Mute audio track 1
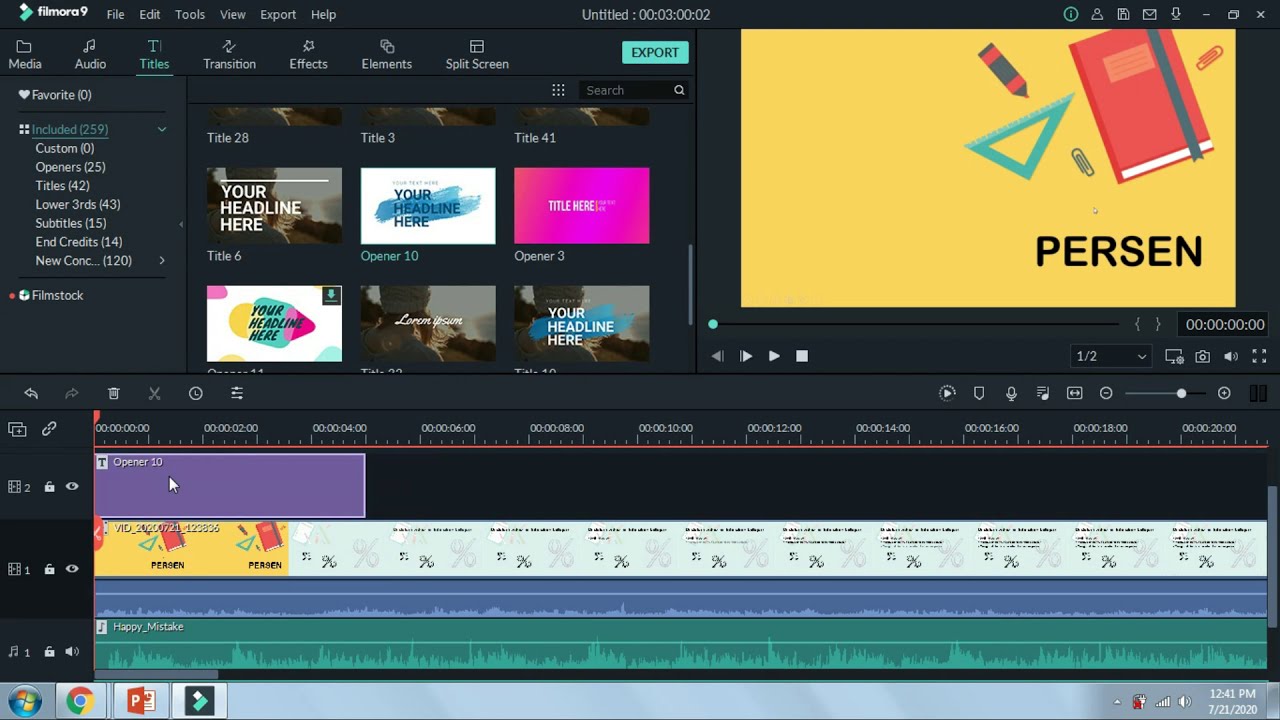The image size is (1280, 720). tap(72, 652)
